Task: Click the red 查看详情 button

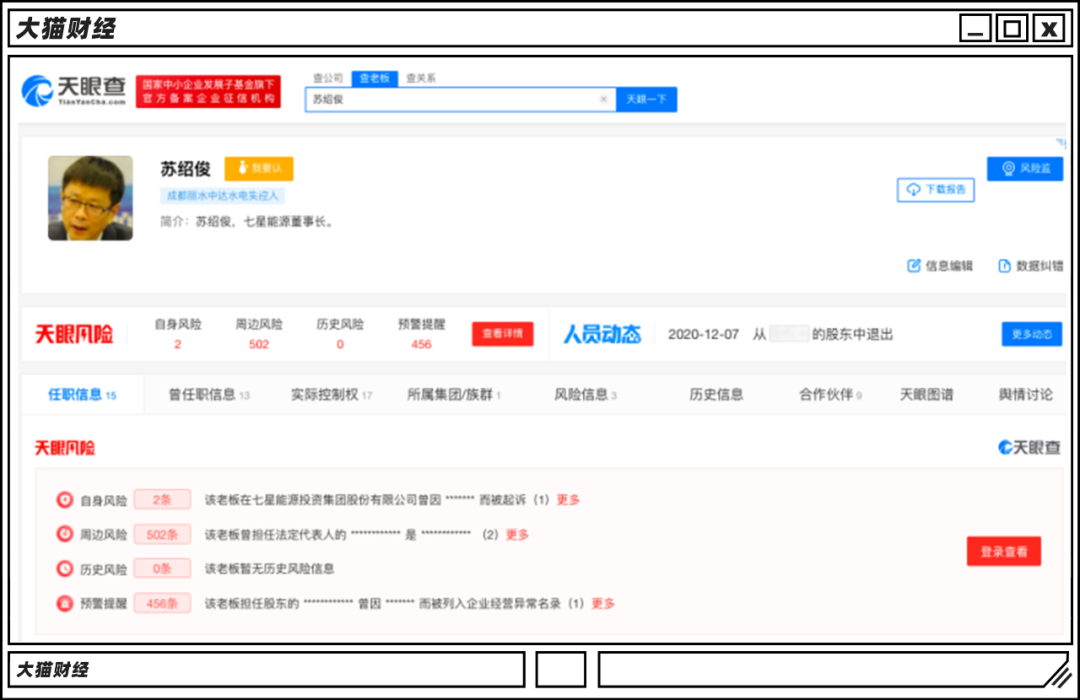Action: tap(503, 333)
